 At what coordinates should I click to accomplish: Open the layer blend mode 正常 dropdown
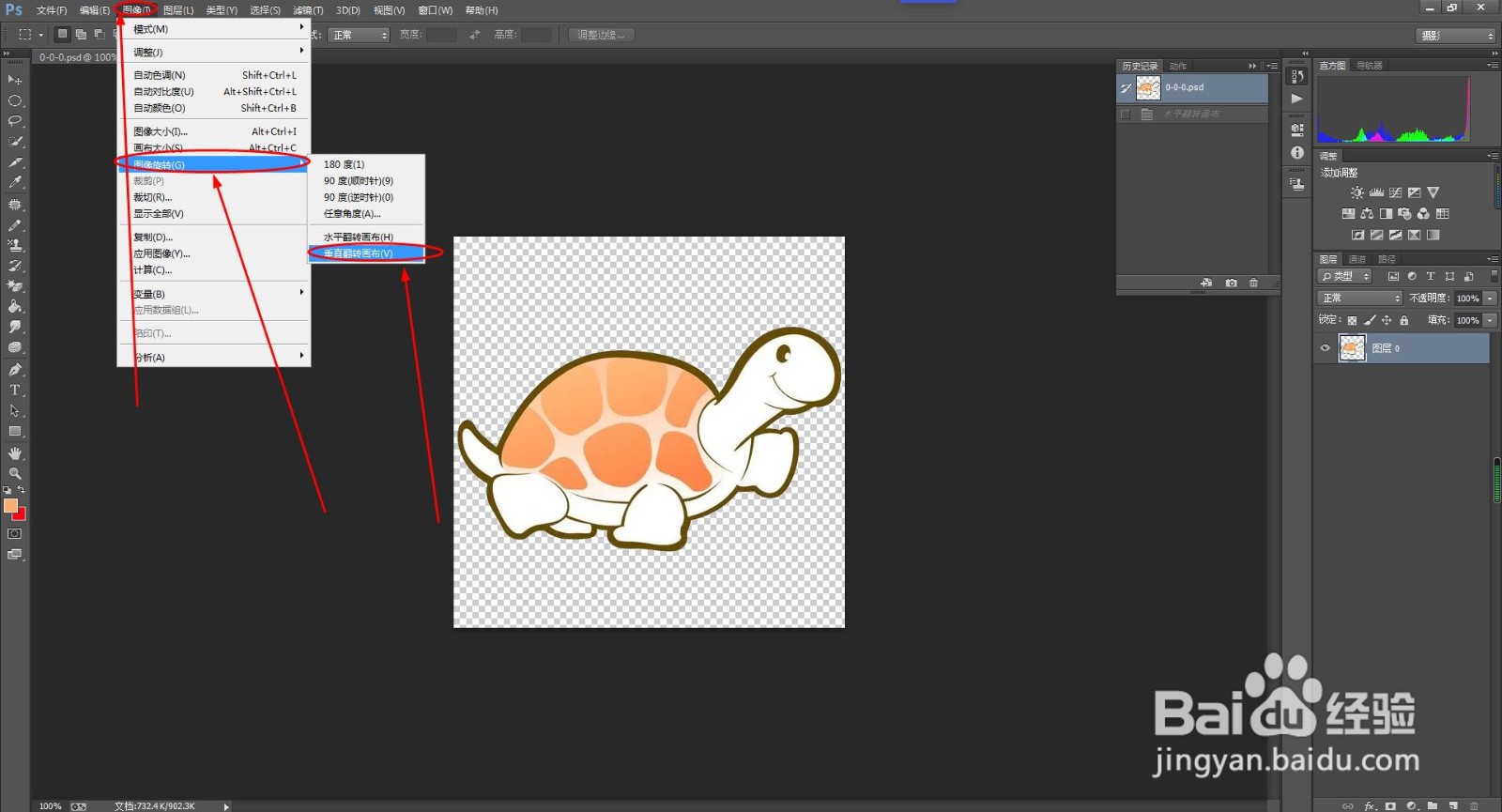pyautogui.click(x=1360, y=298)
